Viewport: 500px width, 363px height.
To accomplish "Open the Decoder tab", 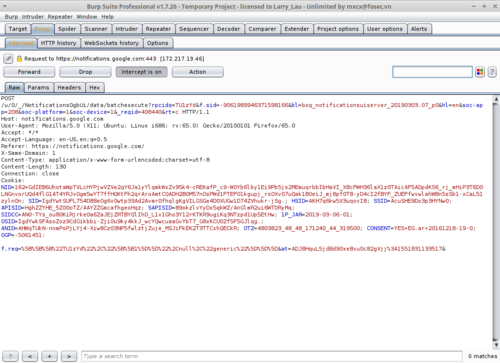I will 229,29.
